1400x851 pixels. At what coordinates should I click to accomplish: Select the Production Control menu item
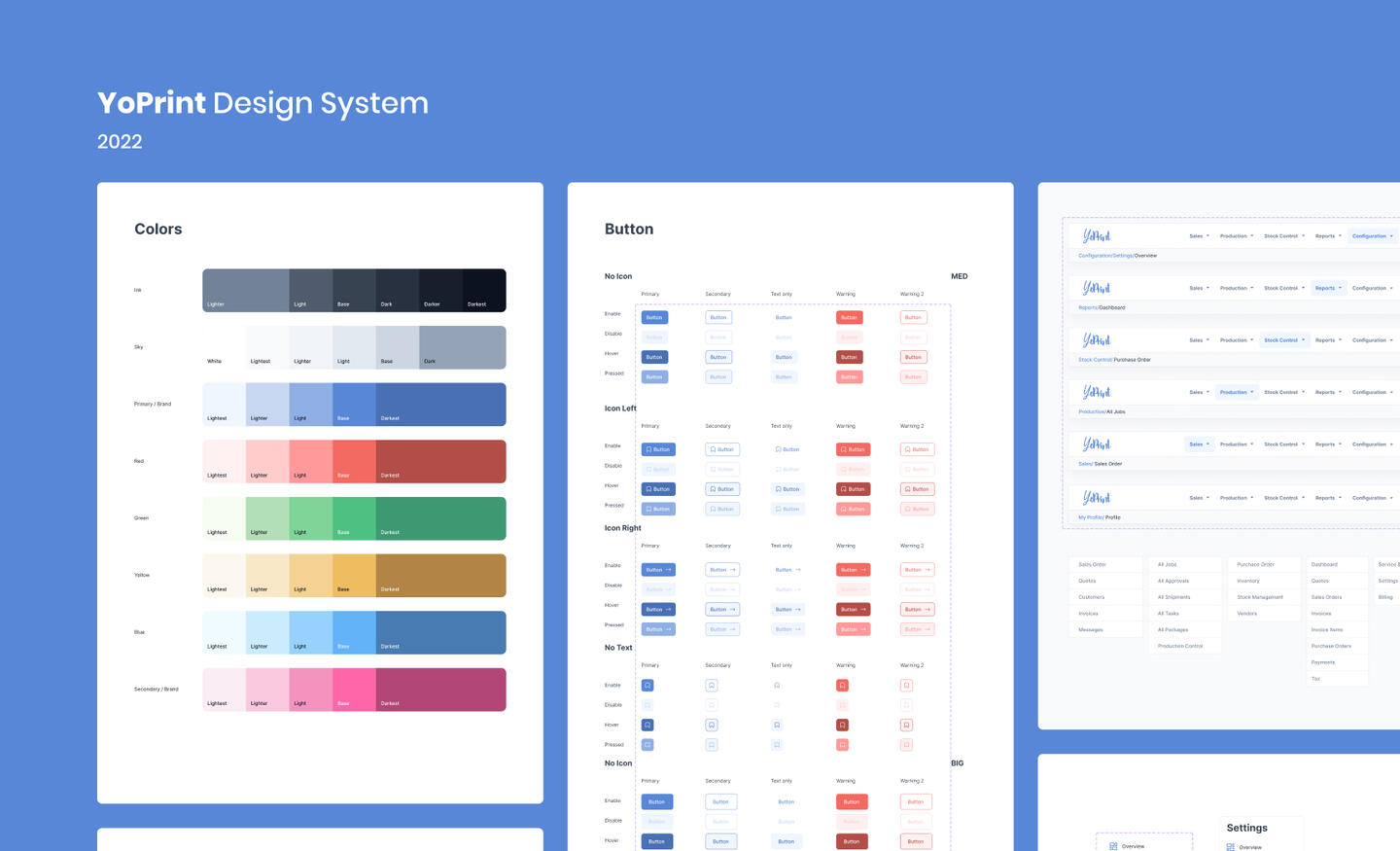pos(1185,646)
